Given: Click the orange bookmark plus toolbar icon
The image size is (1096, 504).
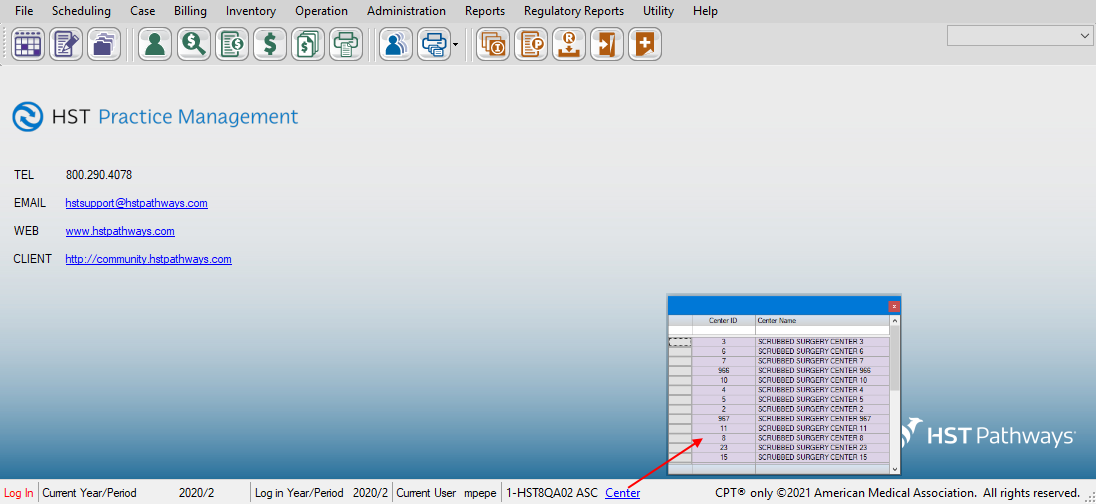Looking at the screenshot, I should point(645,45).
